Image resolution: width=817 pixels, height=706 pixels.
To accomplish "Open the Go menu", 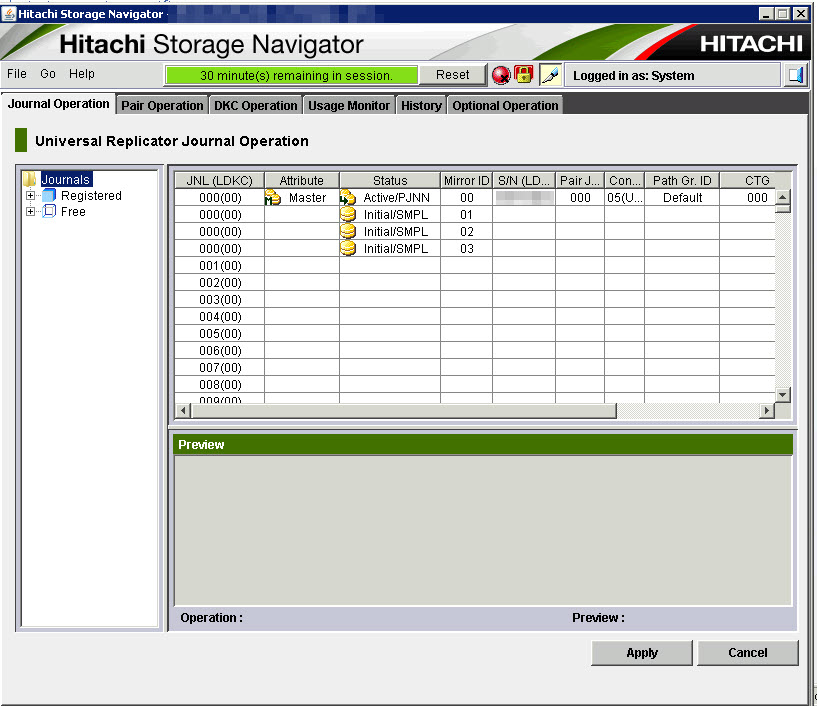I will pos(48,74).
